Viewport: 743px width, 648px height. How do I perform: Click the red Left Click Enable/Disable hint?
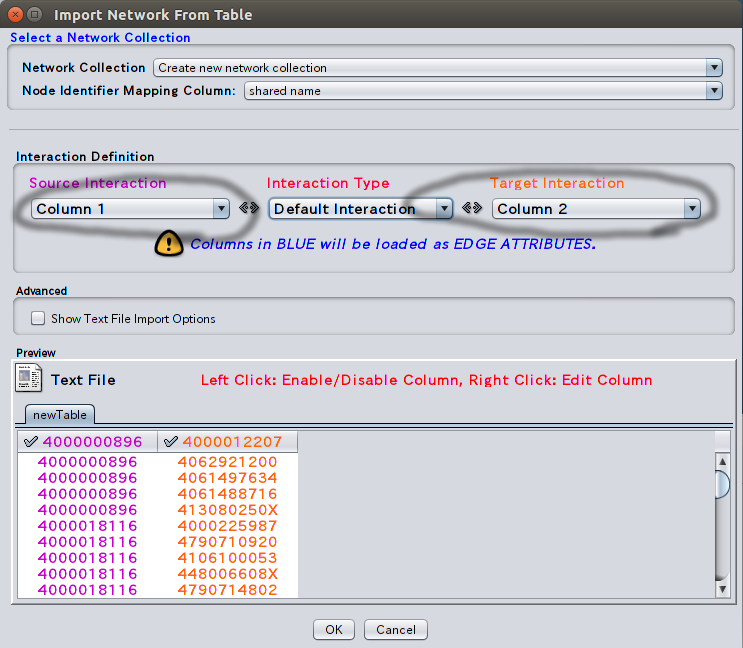[x=426, y=380]
